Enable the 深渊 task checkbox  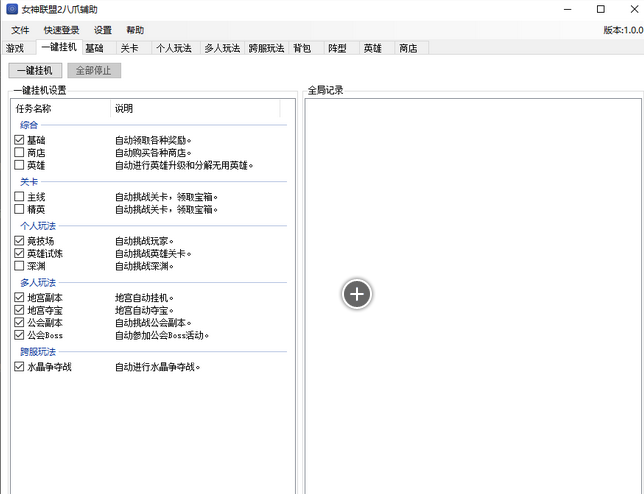point(19,266)
